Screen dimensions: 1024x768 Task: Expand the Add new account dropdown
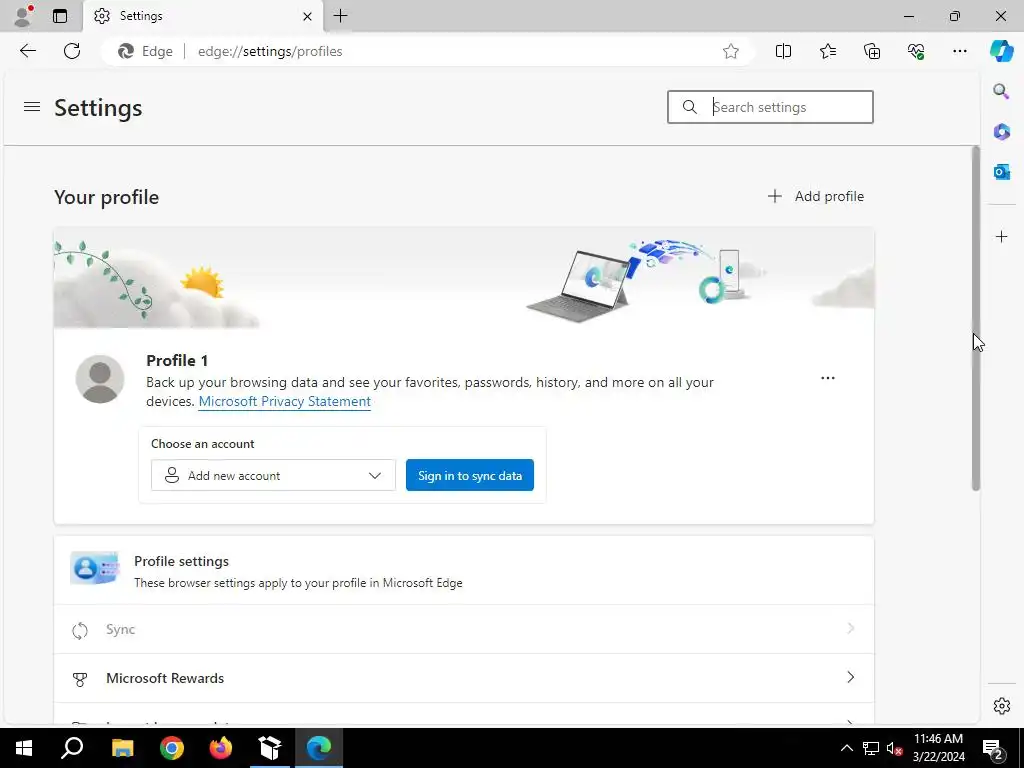point(273,475)
